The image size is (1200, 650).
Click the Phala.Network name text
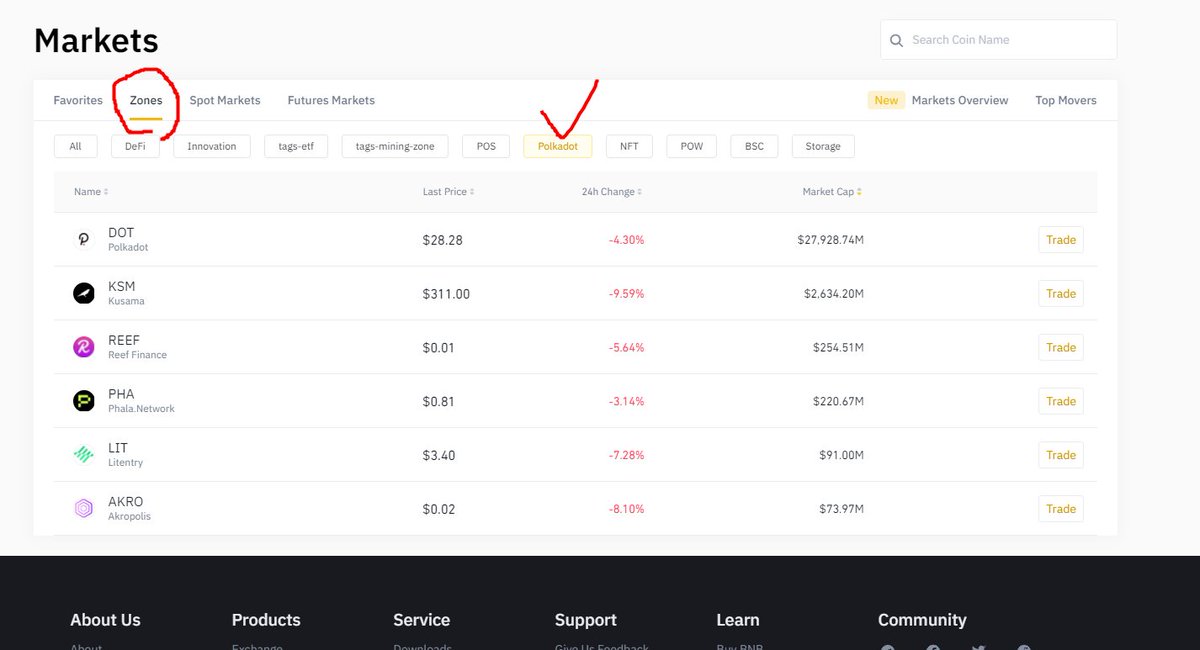point(141,409)
